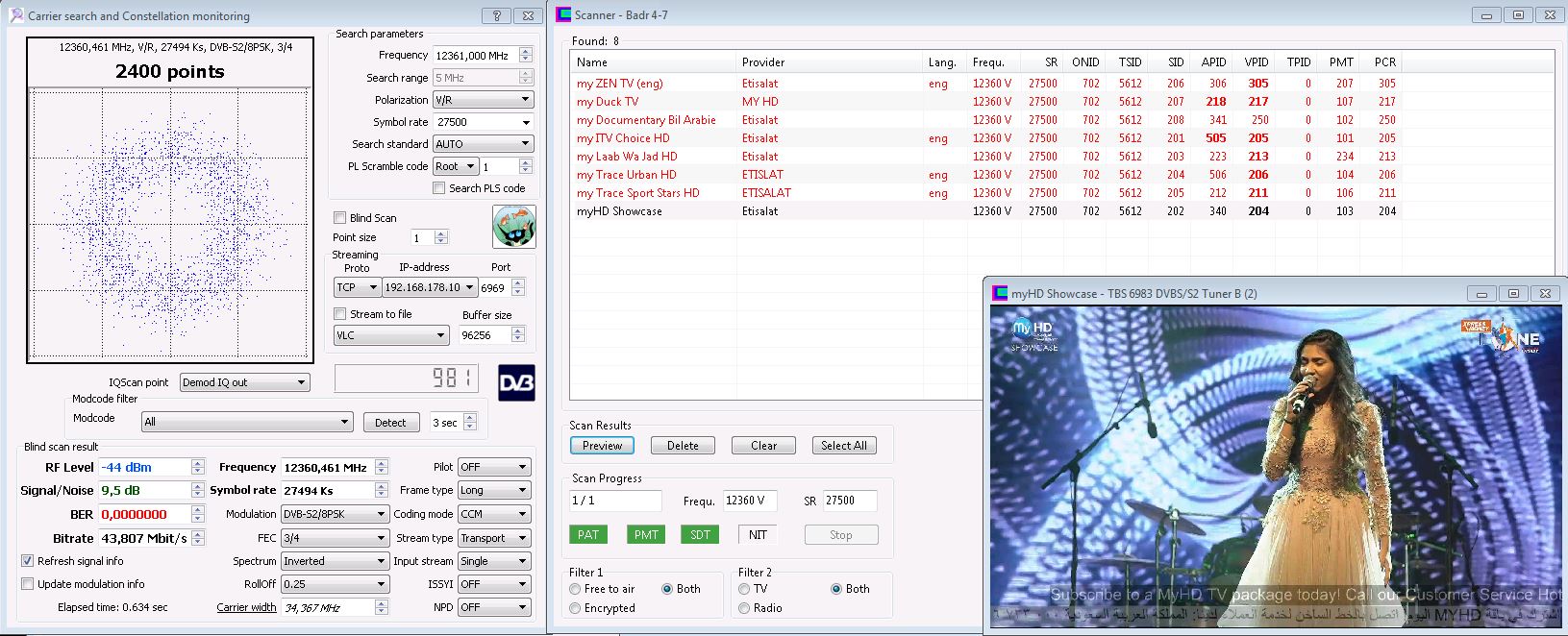Select my Trace Urban HD row
The width and height of the screenshot is (1568, 636).
pos(984,175)
